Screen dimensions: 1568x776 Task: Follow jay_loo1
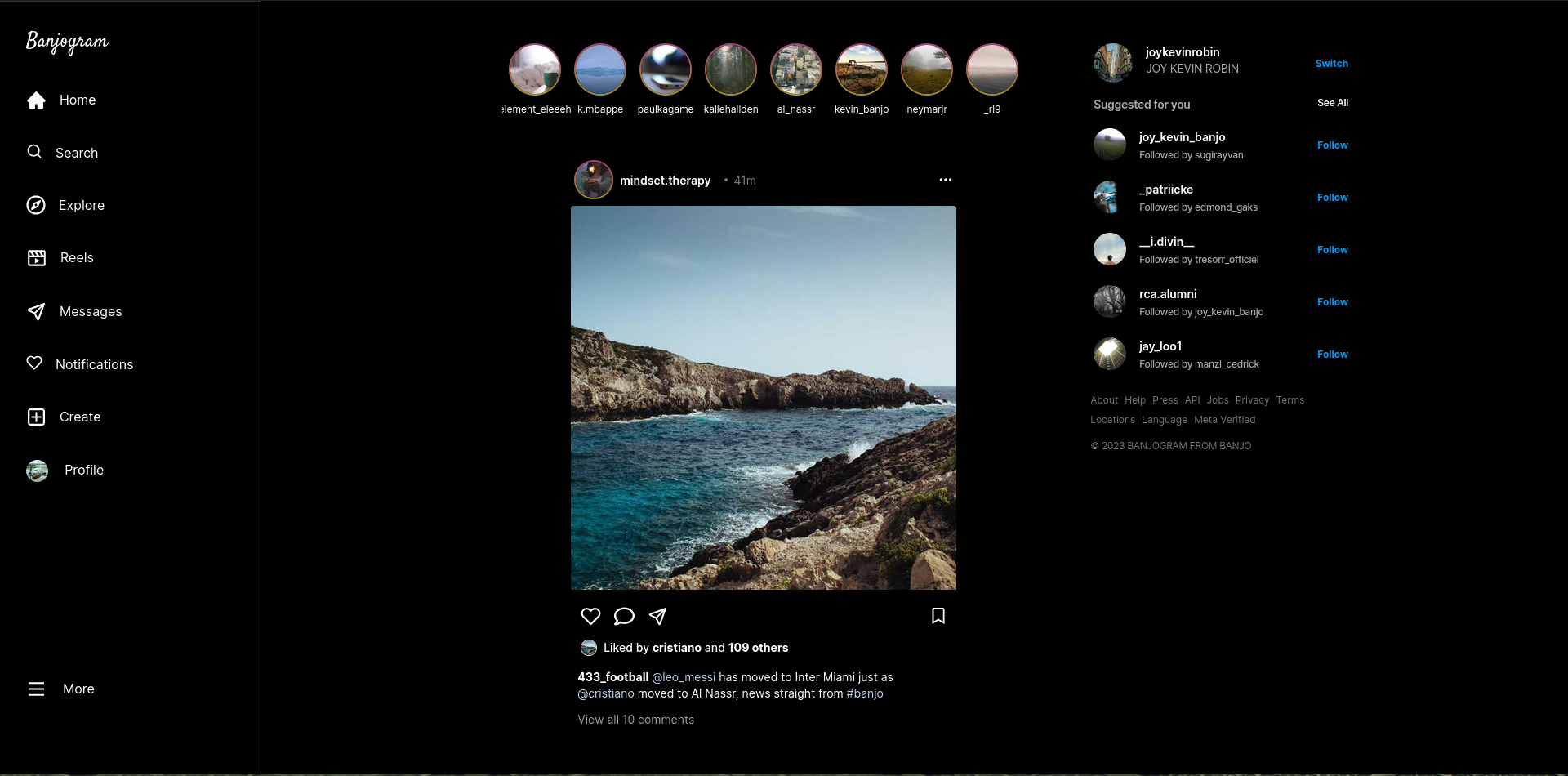click(x=1333, y=355)
